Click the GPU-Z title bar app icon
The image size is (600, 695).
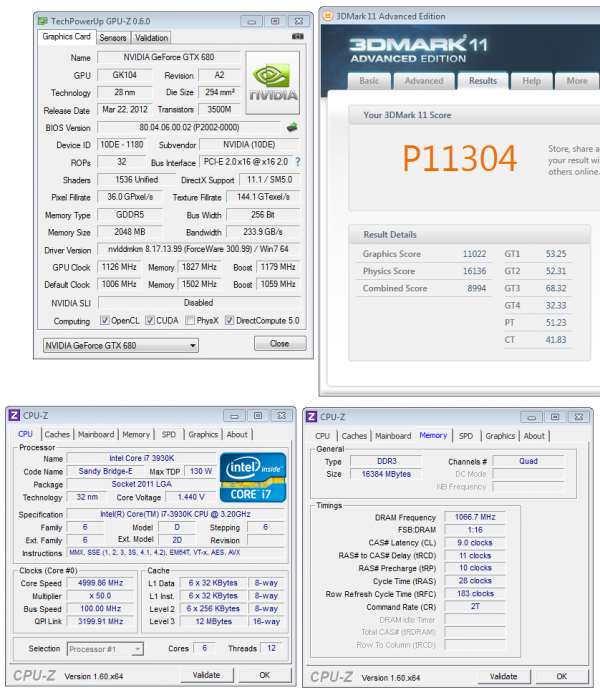[43, 21]
